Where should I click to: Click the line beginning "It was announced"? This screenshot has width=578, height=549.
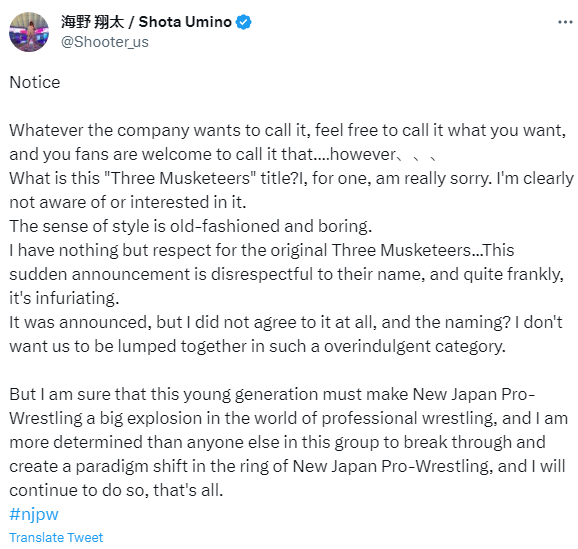pos(286,322)
